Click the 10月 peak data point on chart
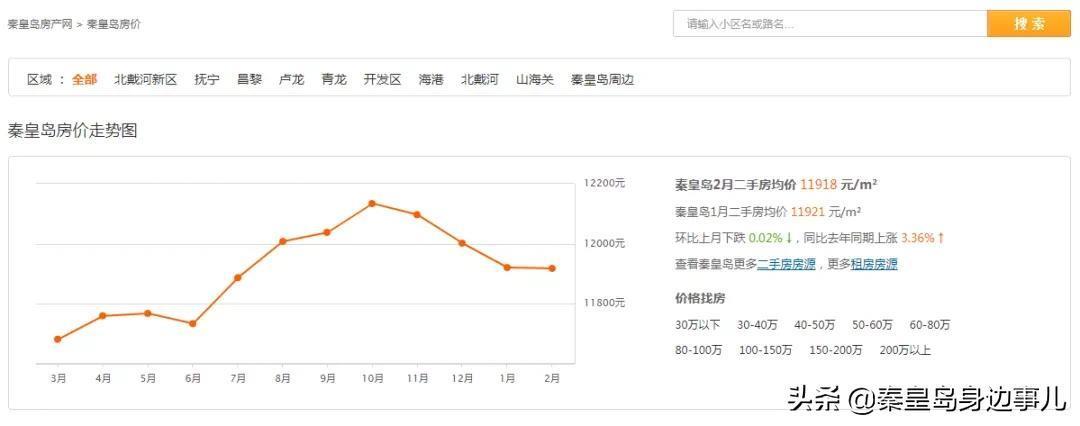The width and height of the screenshot is (1080, 426). (372, 203)
